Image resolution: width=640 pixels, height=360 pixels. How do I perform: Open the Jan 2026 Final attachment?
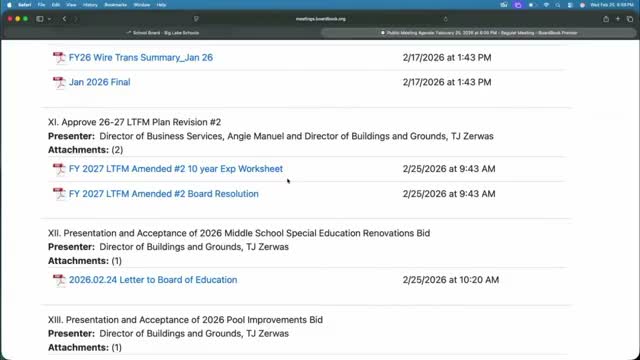100,82
